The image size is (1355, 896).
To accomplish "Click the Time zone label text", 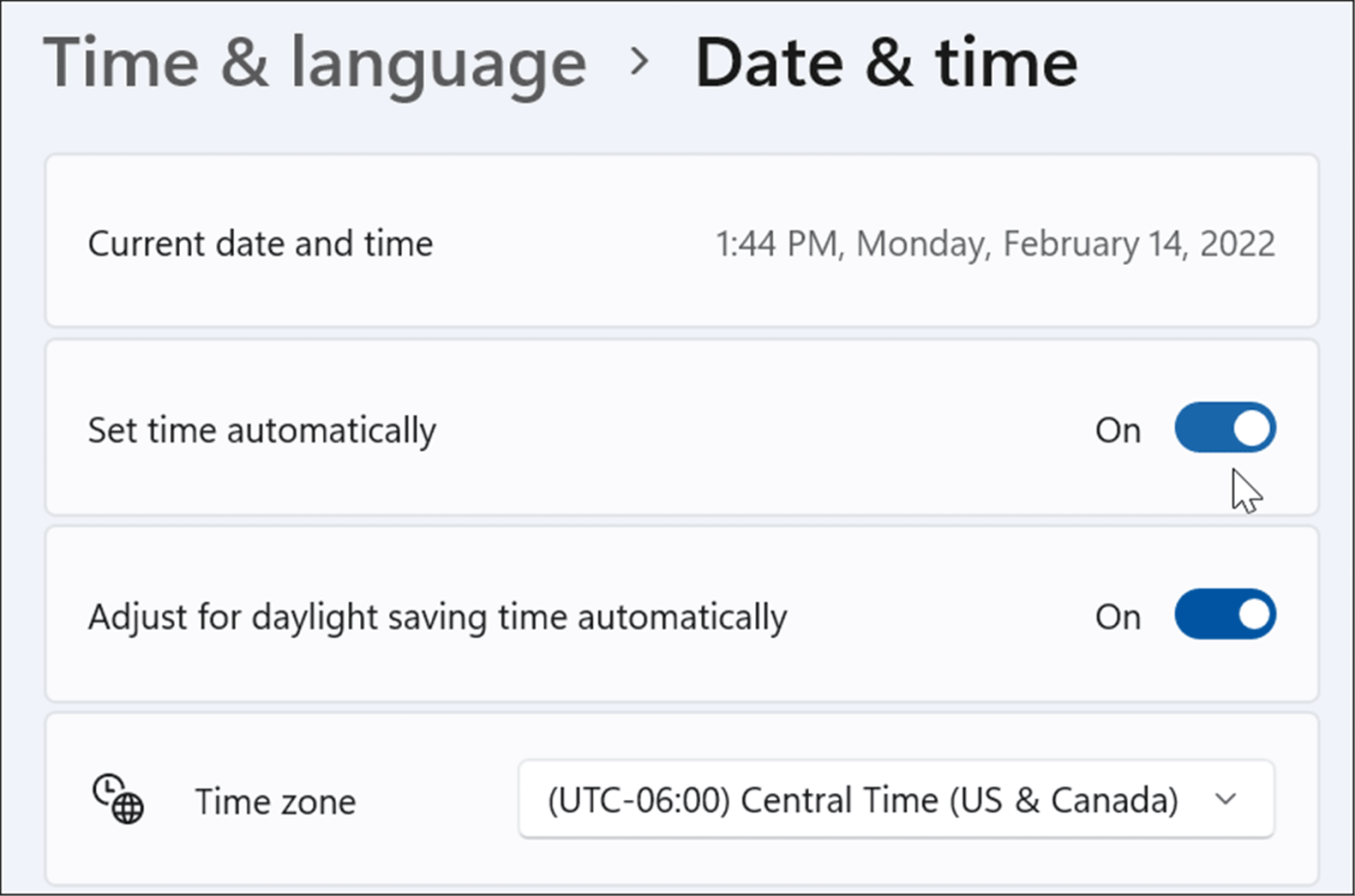I will coord(275,801).
